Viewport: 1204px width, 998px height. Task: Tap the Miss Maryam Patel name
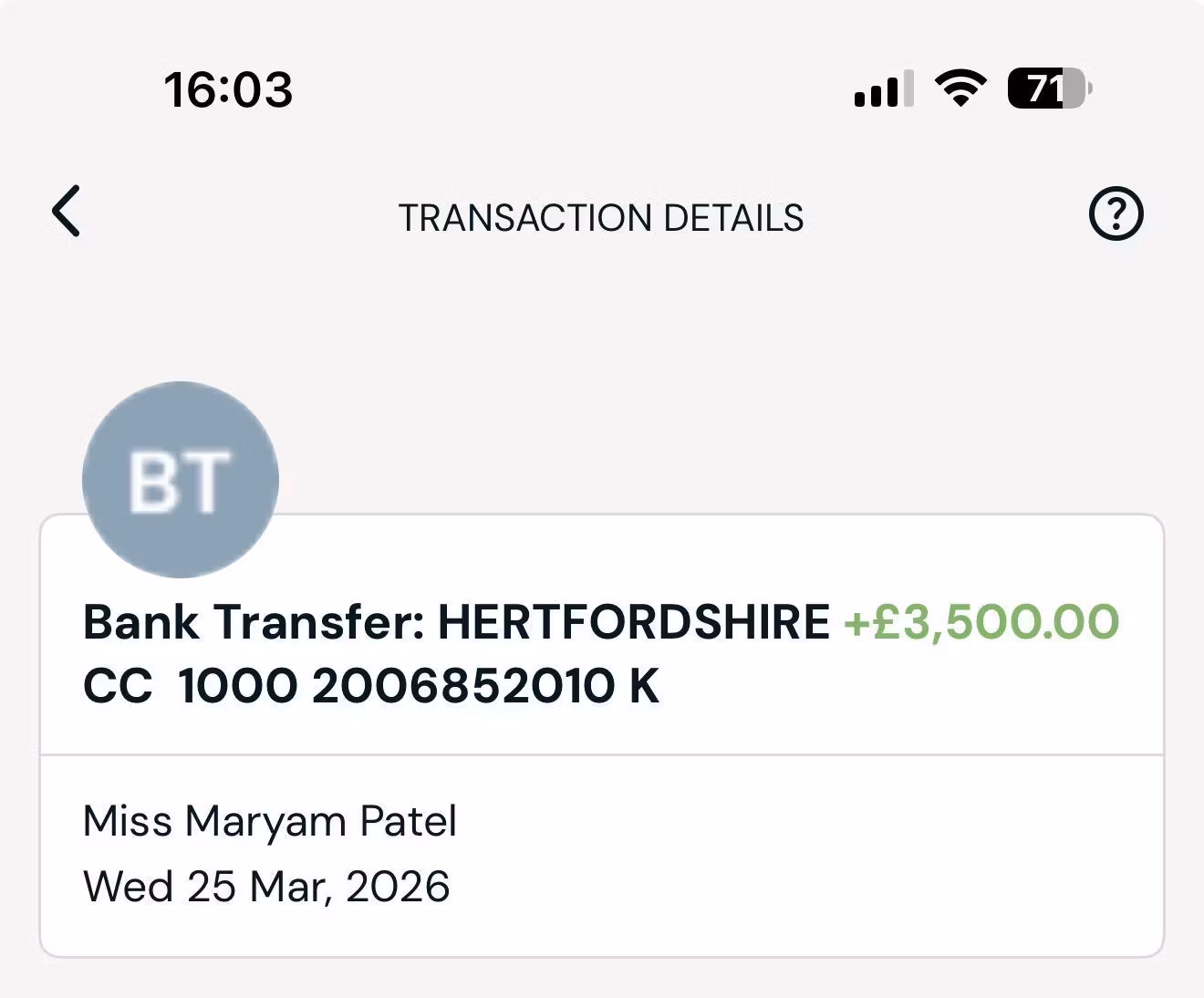click(270, 821)
